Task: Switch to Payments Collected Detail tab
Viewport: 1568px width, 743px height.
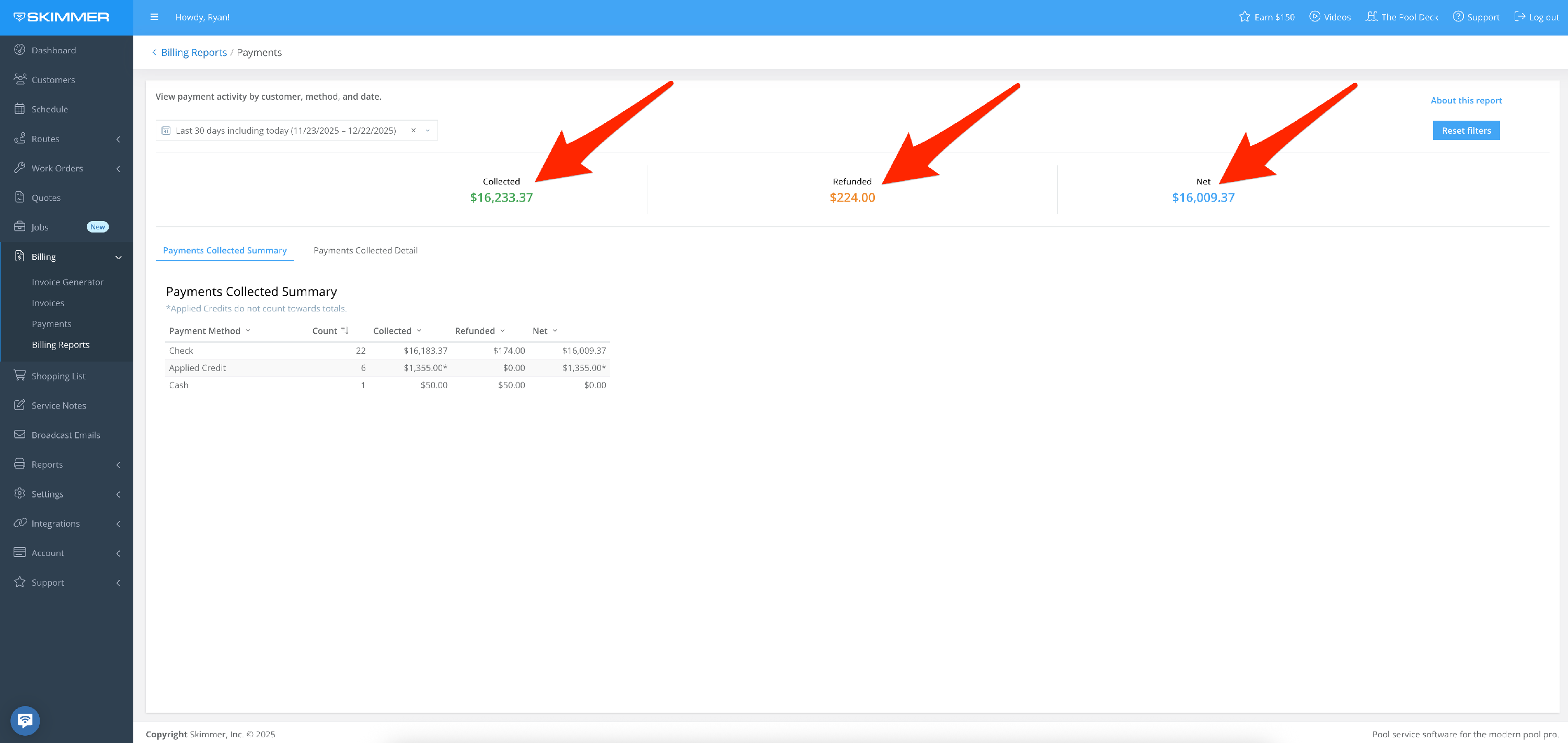Action: [x=365, y=250]
